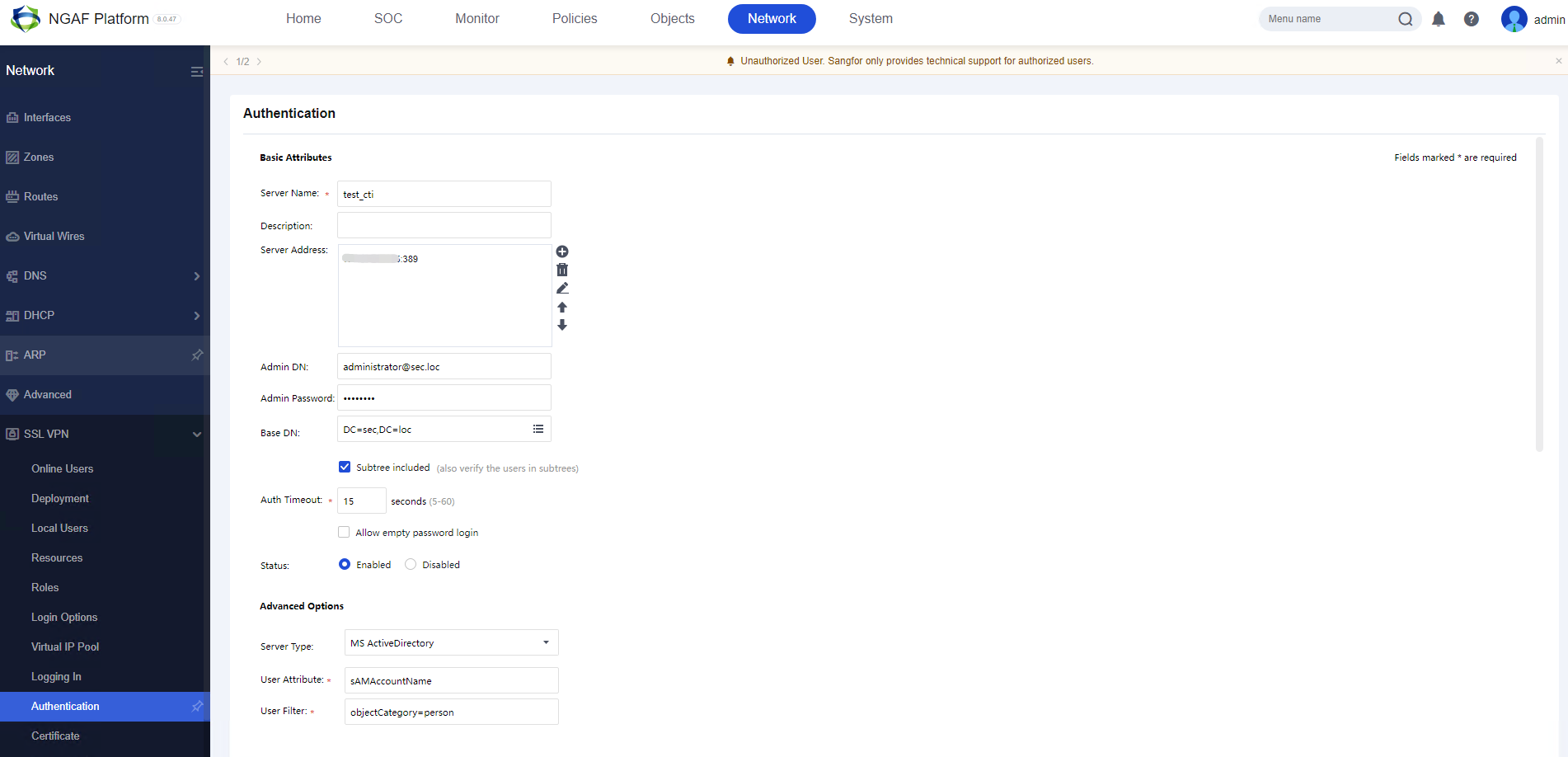Open the help question mark icon
The height and width of the screenshot is (757, 1568).
pos(1471,19)
